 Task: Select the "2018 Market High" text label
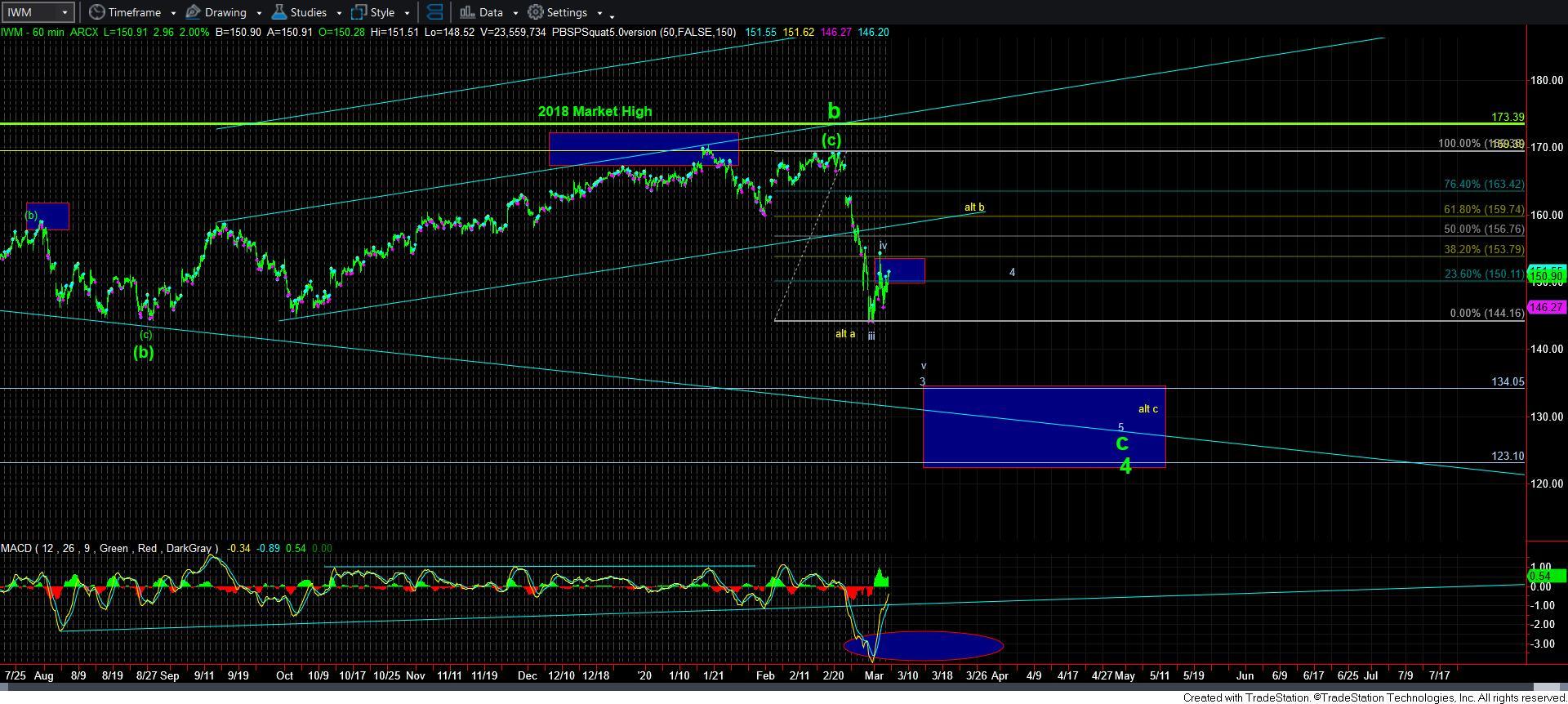click(595, 112)
